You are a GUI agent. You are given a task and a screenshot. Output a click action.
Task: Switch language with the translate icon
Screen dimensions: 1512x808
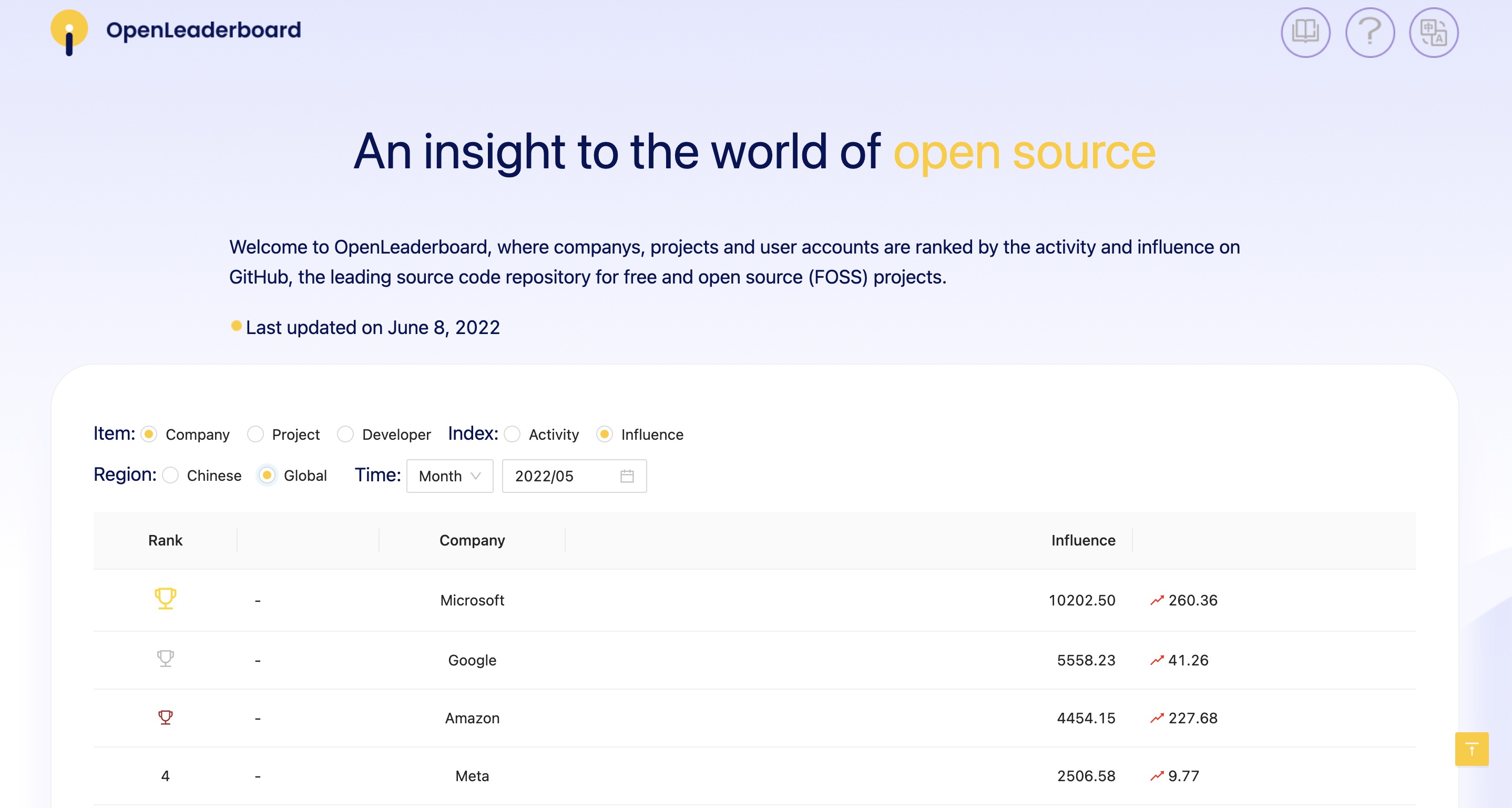[x=1433, y=32]
